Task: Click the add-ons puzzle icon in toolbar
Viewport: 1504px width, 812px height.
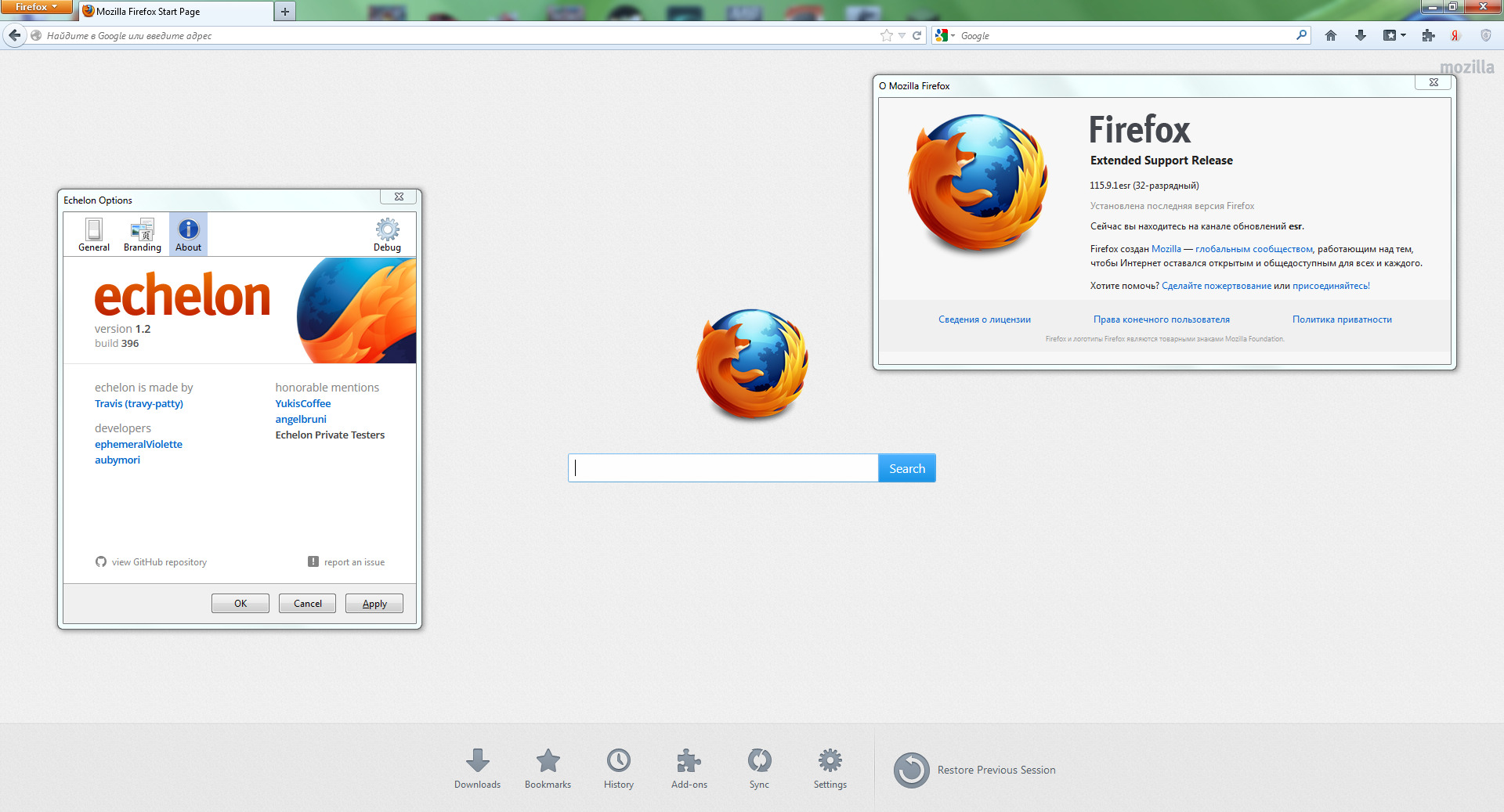Action: (1428, 35)
